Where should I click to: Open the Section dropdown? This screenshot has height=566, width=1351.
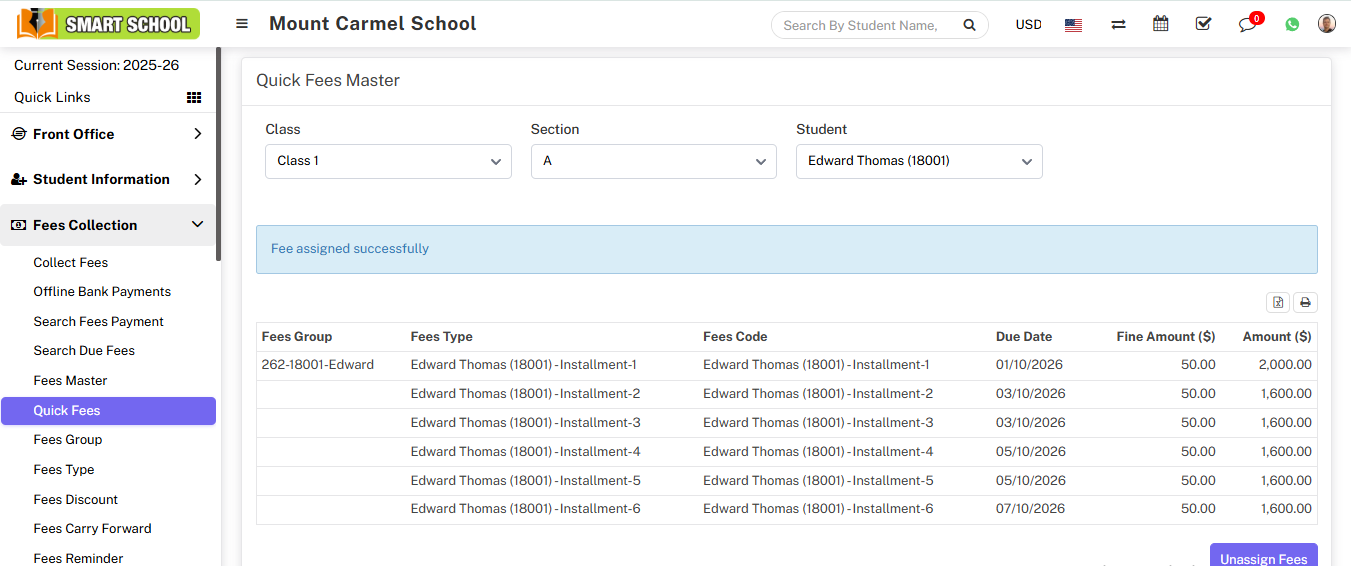coord(653,161)
